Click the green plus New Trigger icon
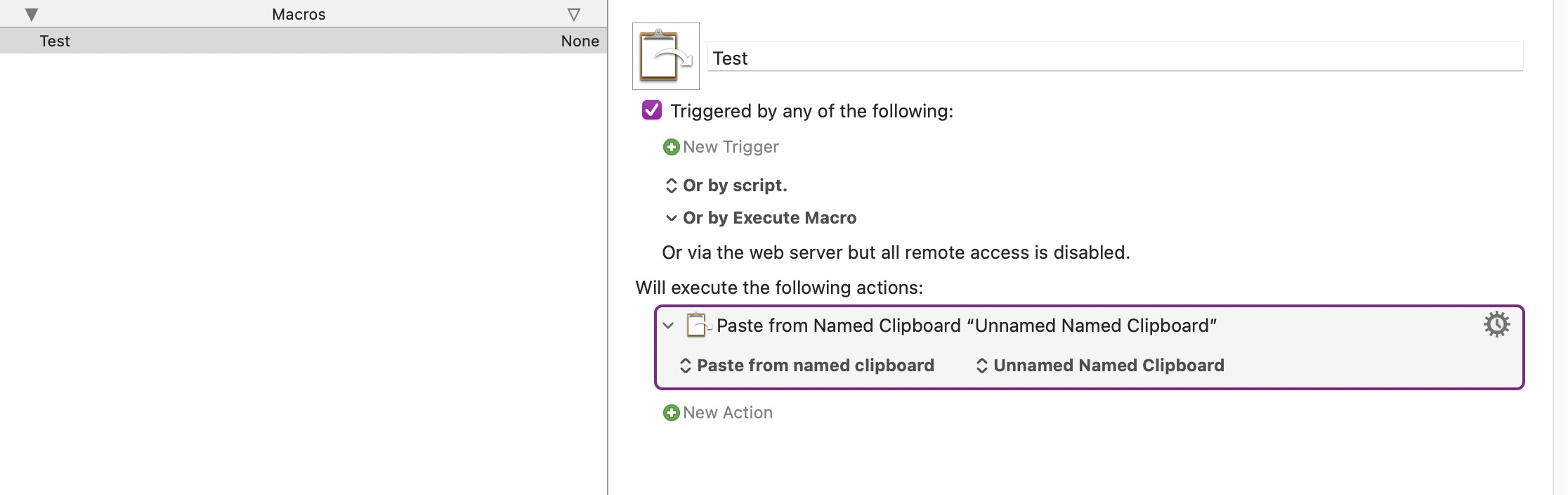This screenshot has width=1568, height=495. click(671, 147)
